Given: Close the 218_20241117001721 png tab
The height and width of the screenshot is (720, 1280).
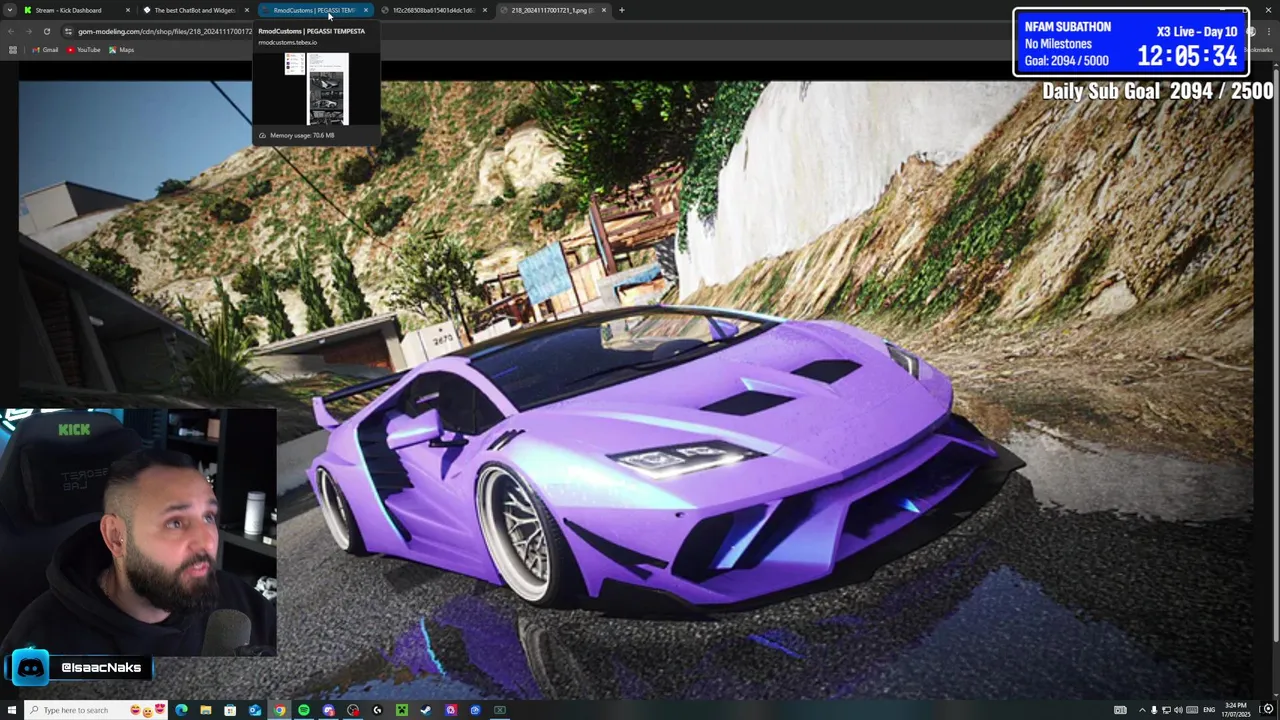Looking at the screenshot, I should click(x=603, y=10).
